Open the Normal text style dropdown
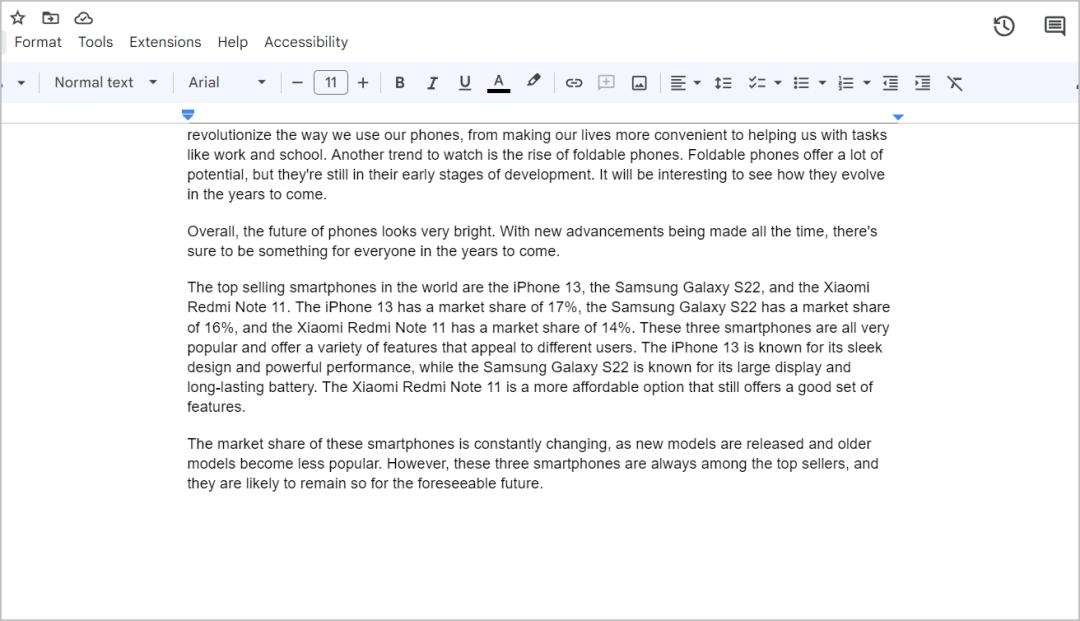Viewport: 1080px width, 621px height. tap(105, 83)
